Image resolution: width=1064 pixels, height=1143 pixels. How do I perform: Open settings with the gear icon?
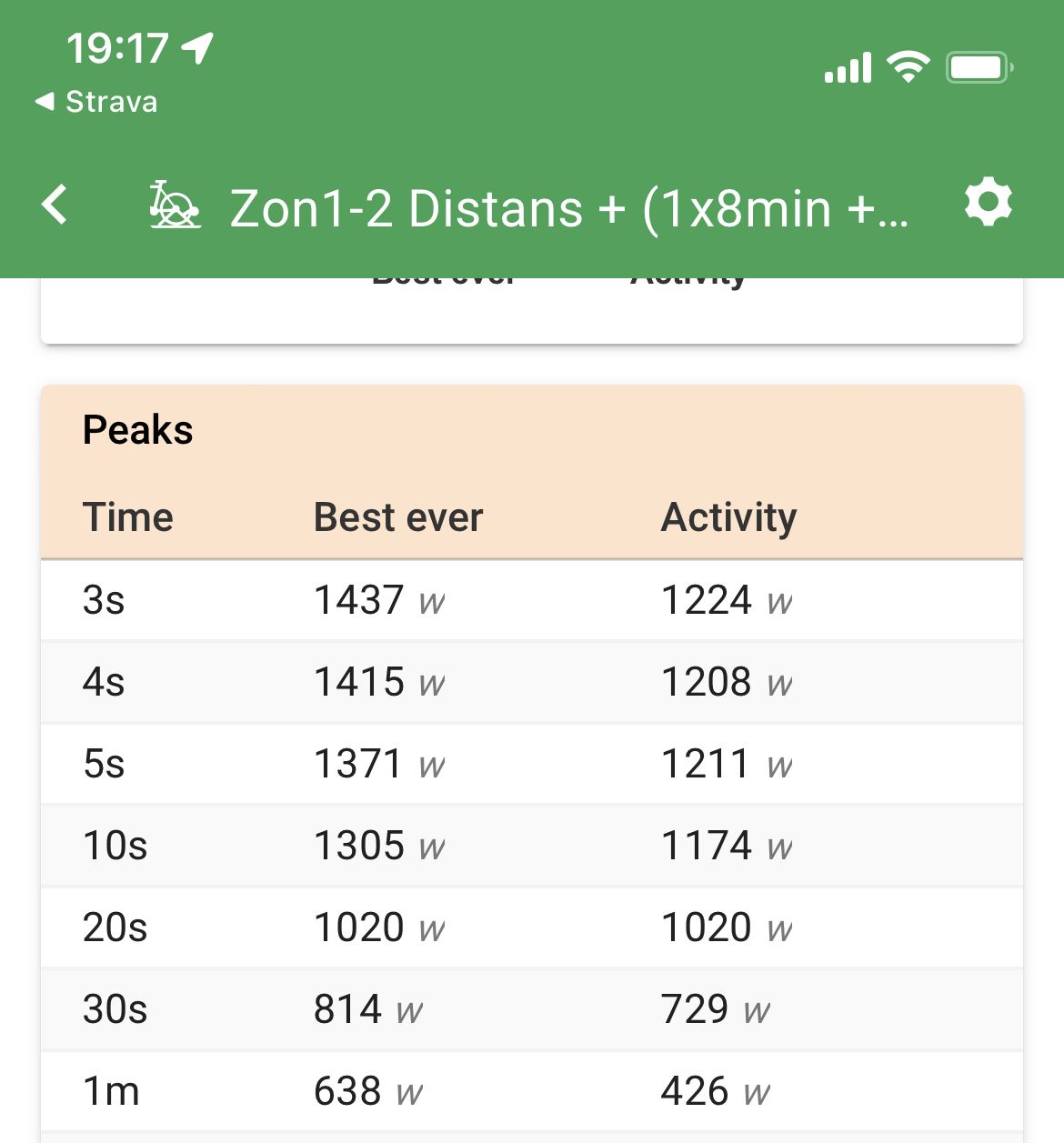[x=988, y=203]
